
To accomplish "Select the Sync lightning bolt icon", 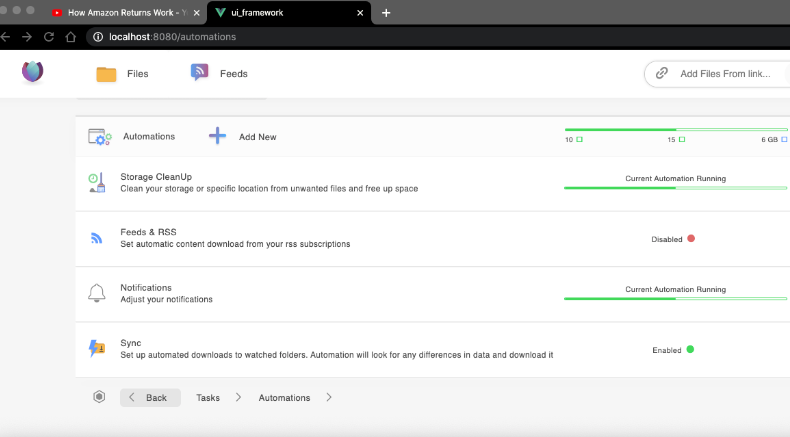I will [x=97, y=348].
